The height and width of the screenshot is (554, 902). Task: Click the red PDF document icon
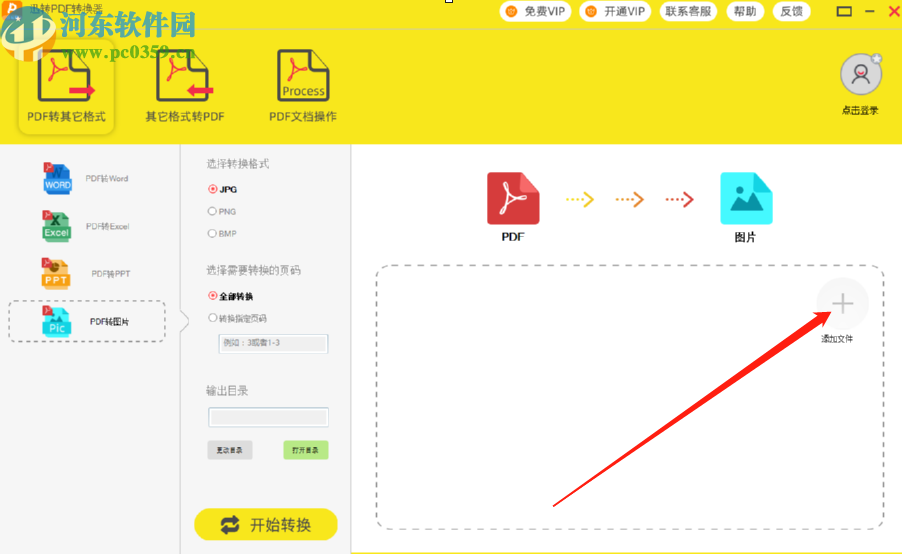pyautogui.click(x=513, y=198)
